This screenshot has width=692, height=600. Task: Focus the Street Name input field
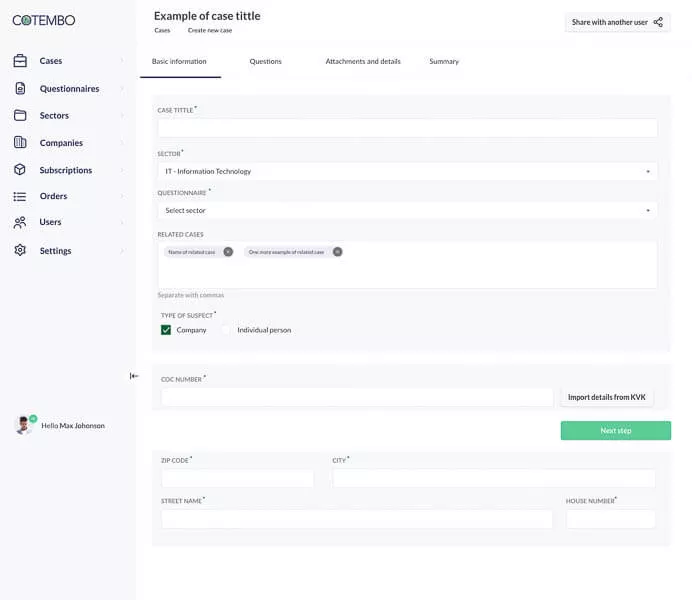[x=357, y=519]
